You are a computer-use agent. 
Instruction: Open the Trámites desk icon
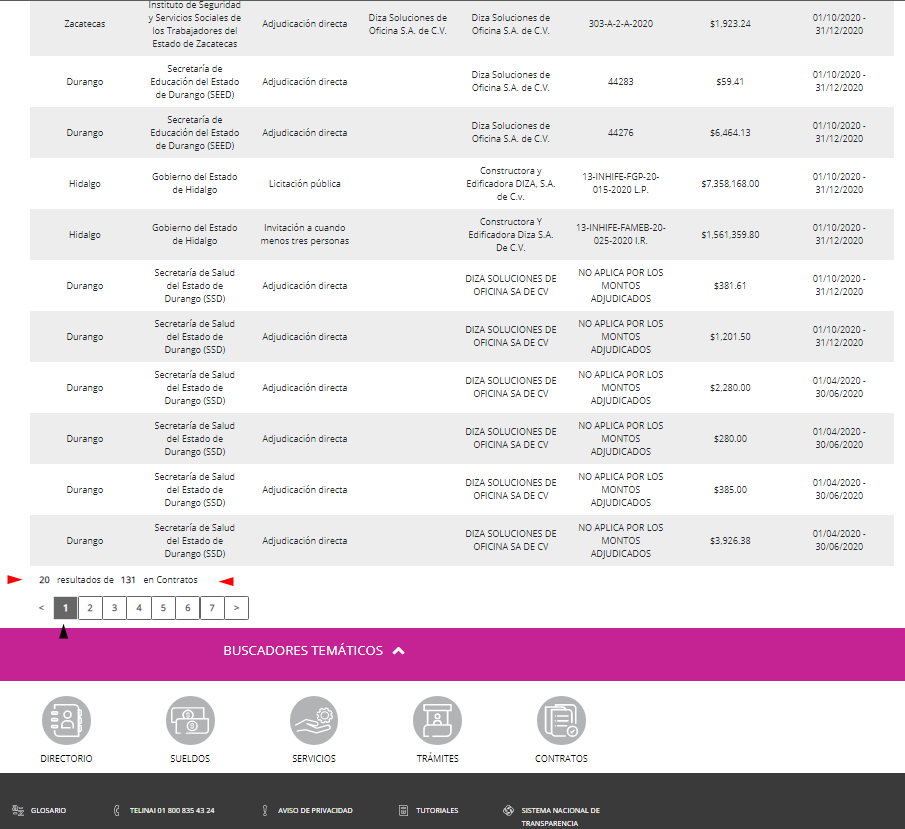[x=437, y=720]
